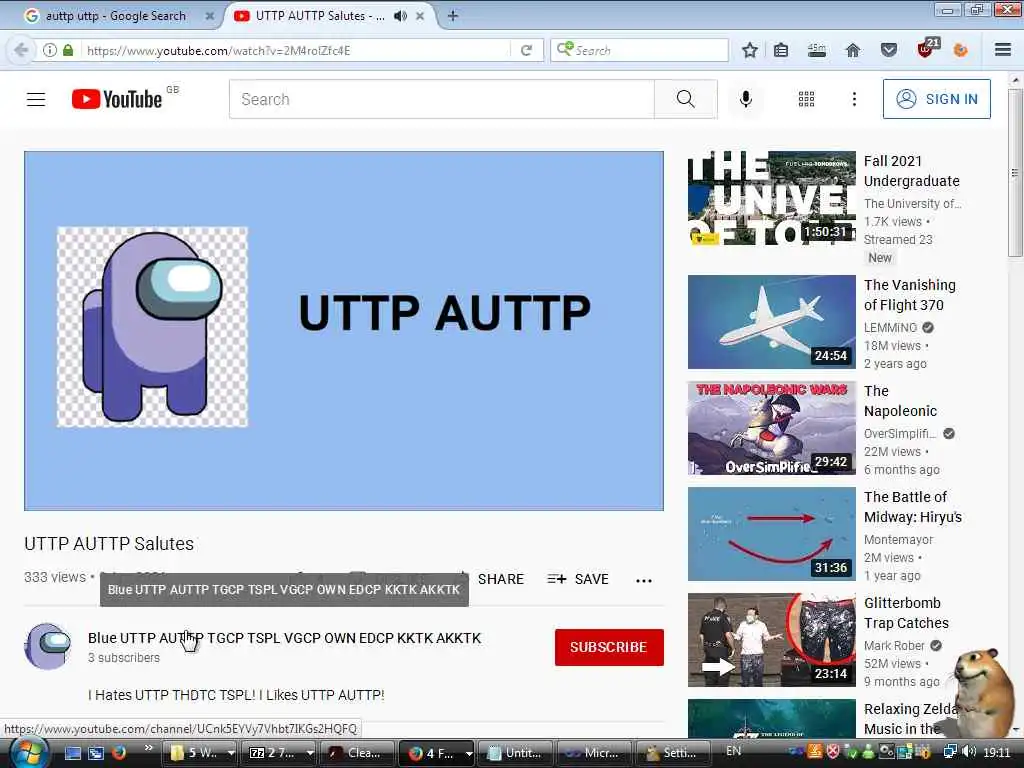
Task: Click the page's vertical scrollbar thumb
Action: pyautogui.click(x=1015, y=173)
